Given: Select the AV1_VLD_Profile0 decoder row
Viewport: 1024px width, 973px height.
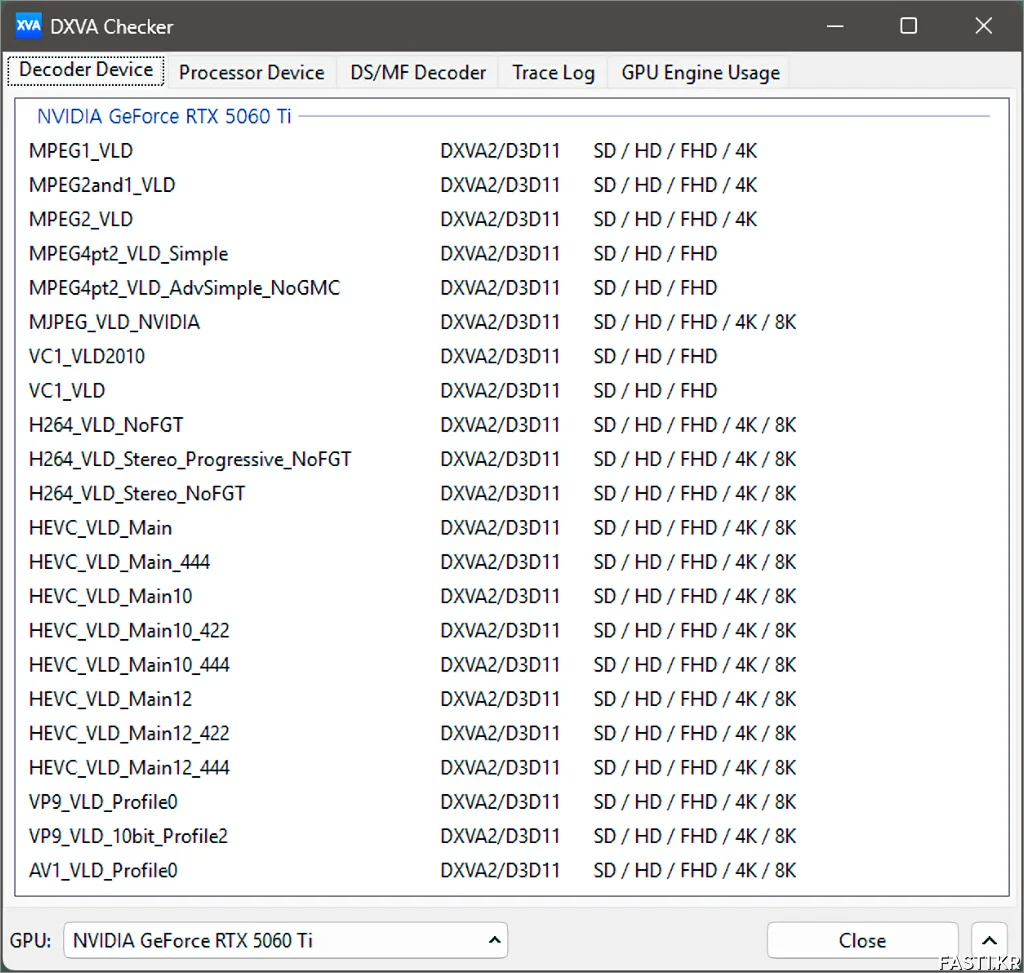Looking at the screenshot, I should tap(511, 870).
